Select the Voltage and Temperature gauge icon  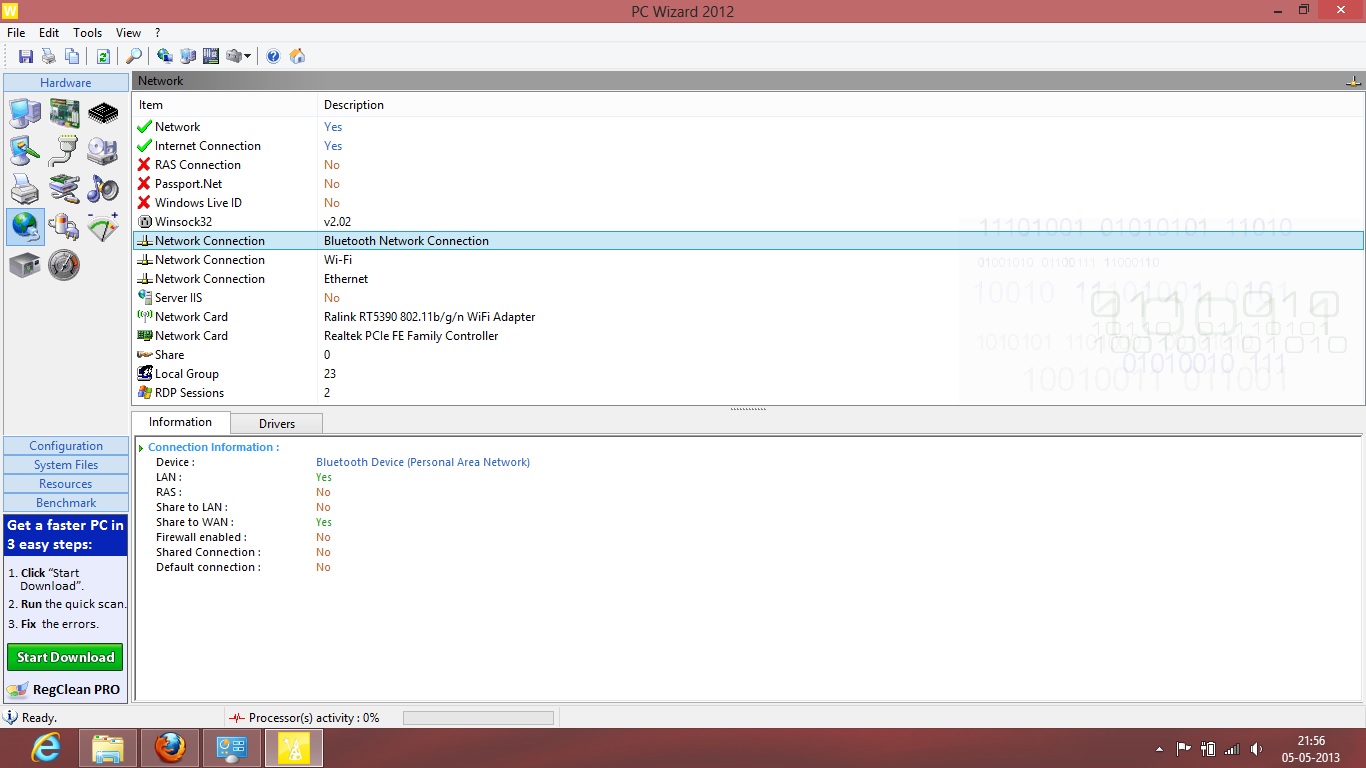click(103, 227)
